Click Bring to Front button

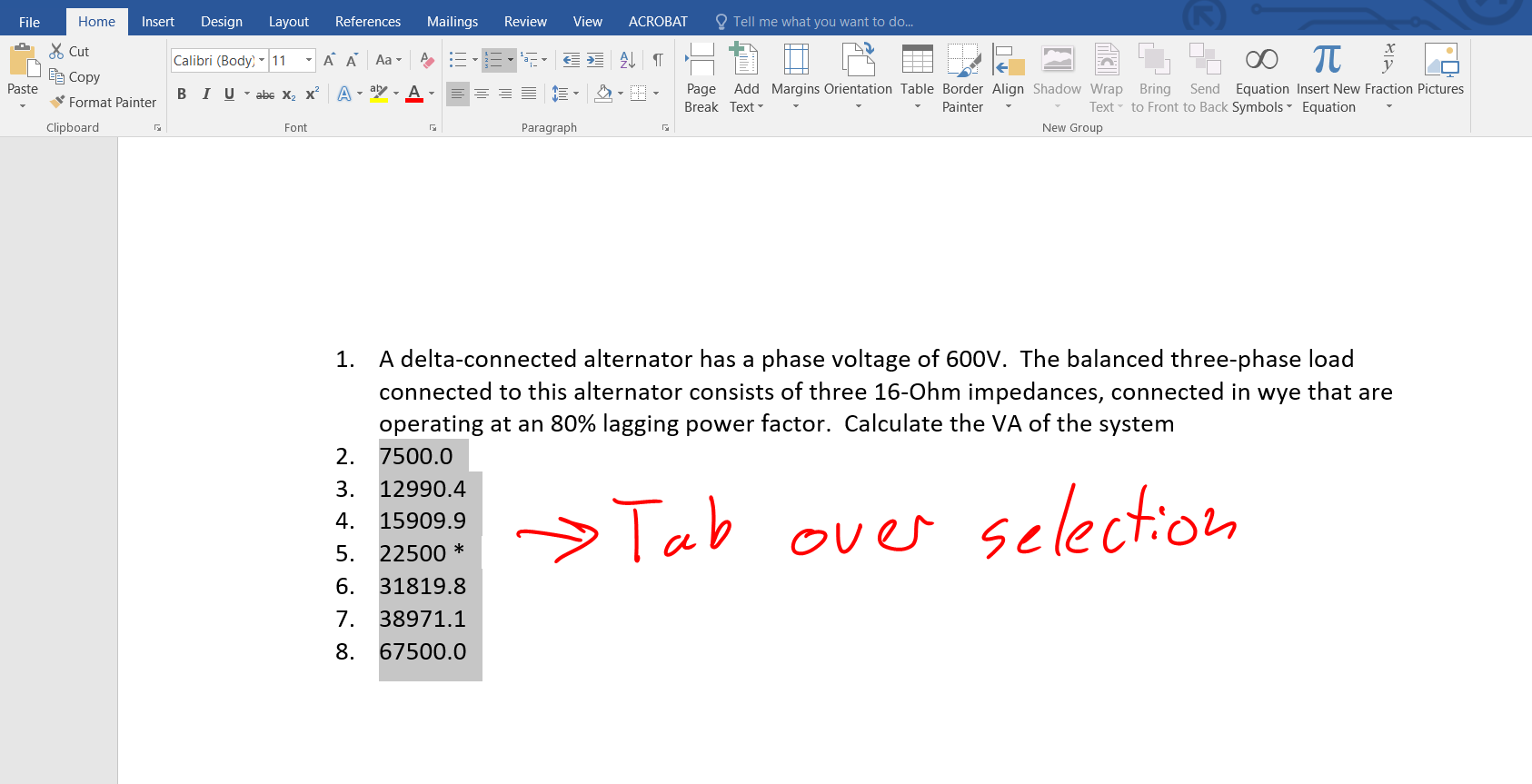tap(1155, 78)
